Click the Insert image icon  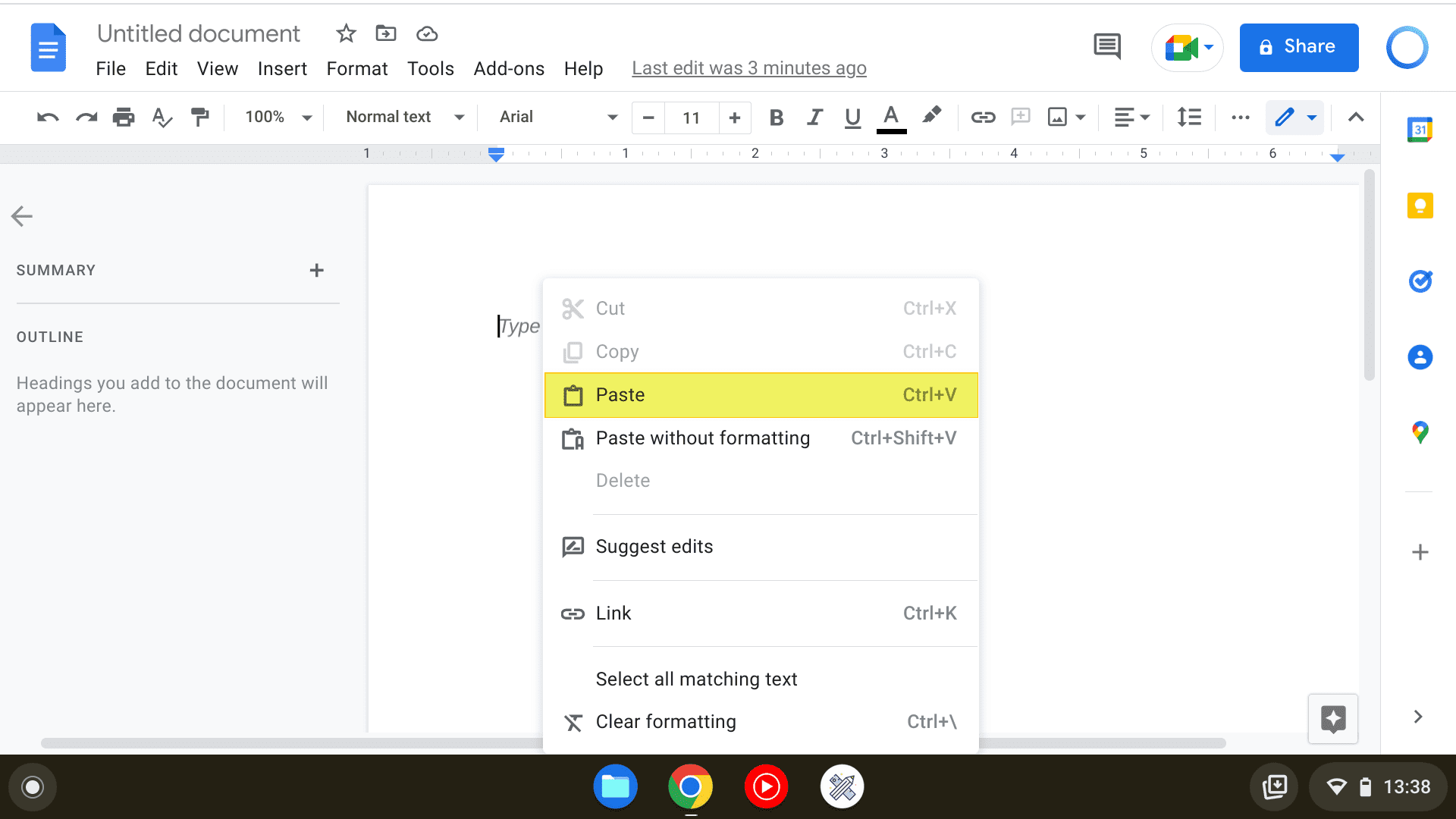1057,117
